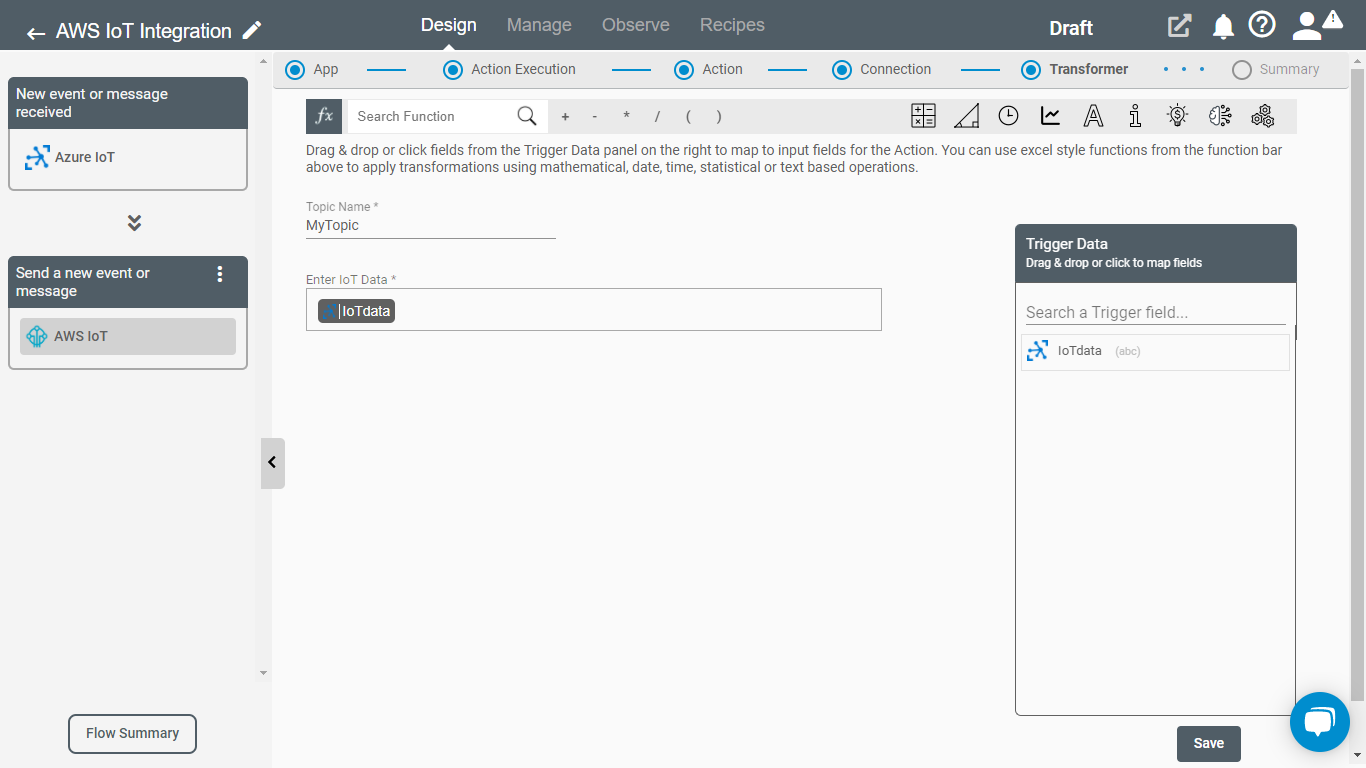Open the information functions i icon
Screen dimensions: 1366x768
click(1135, 116)
